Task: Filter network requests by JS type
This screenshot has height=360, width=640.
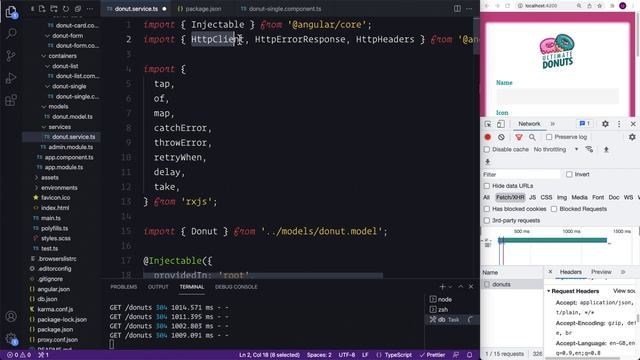Action: pyautogui.click(x=532, y=198)
